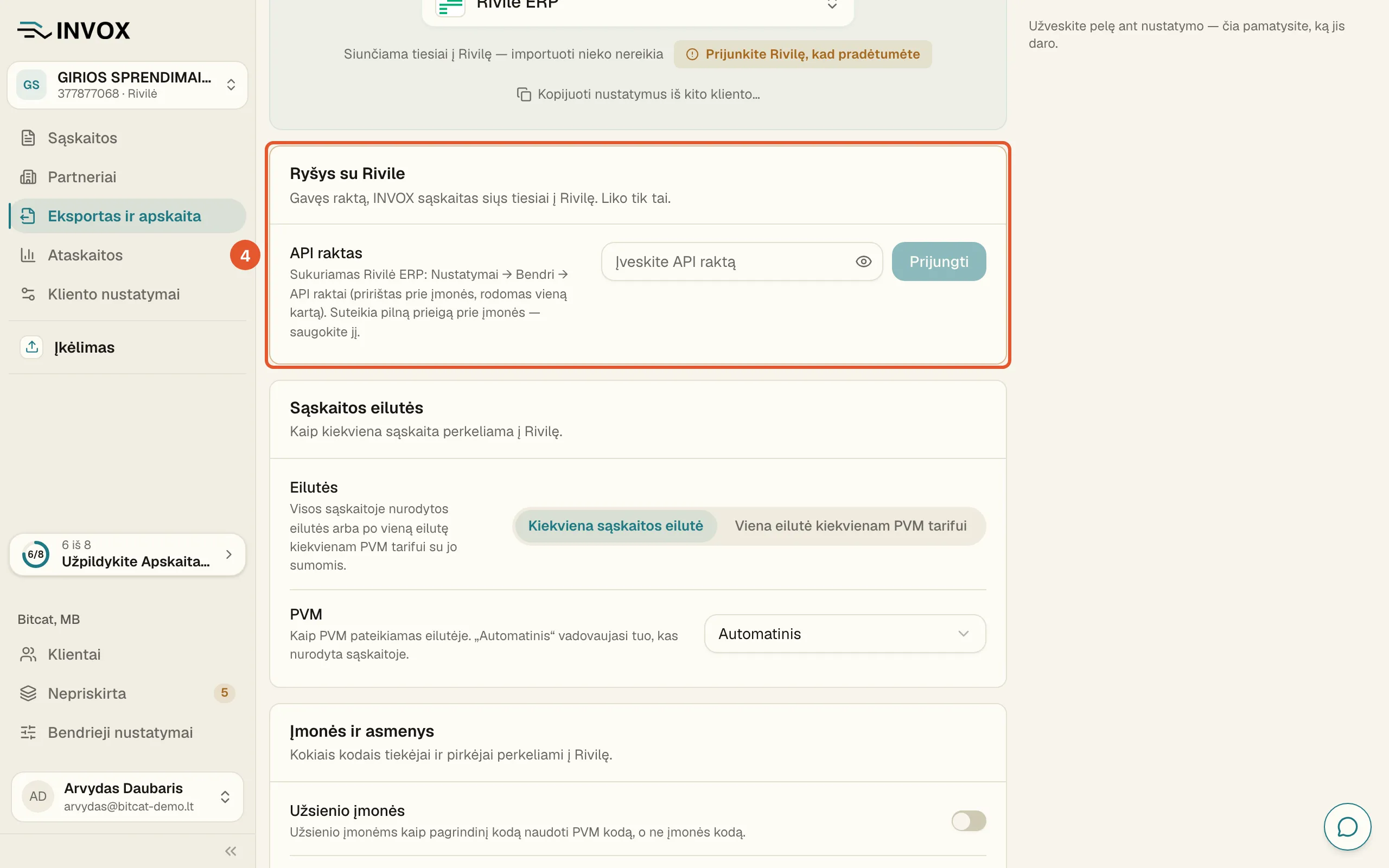The width and height of the screenshot is (1389, 868).
Task: Open the chat support bubble icon
Action: click(x=1347, y=827)
